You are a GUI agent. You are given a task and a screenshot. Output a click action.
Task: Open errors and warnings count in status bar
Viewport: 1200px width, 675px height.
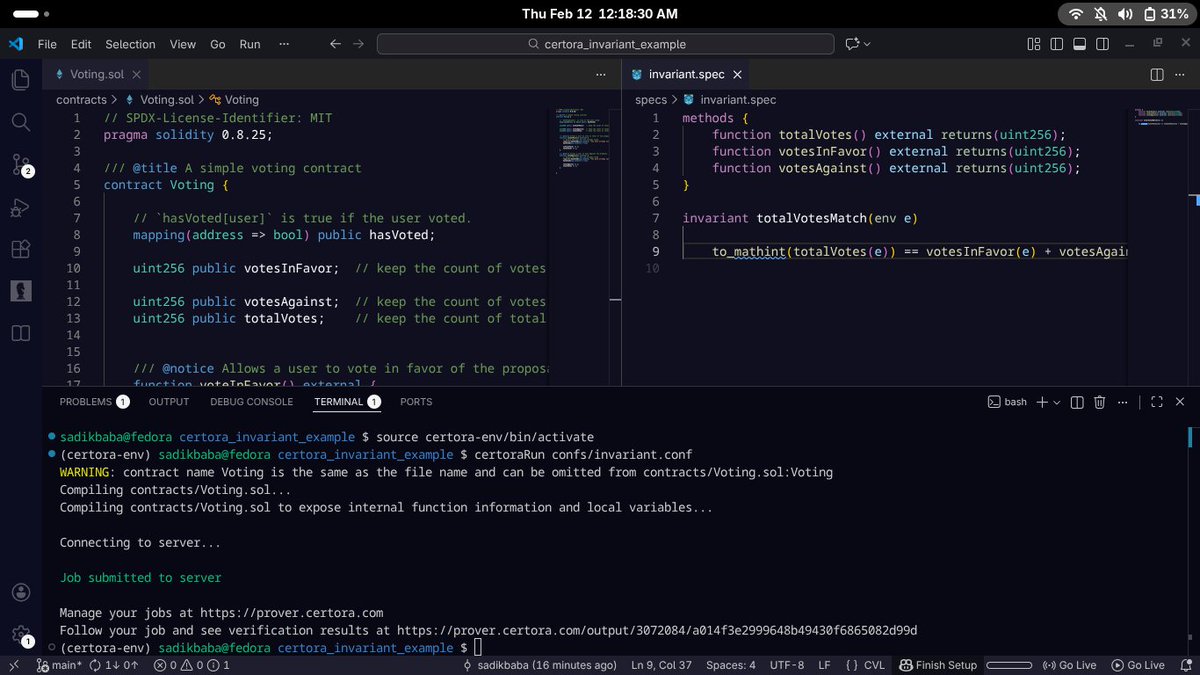tap(191, 665)
